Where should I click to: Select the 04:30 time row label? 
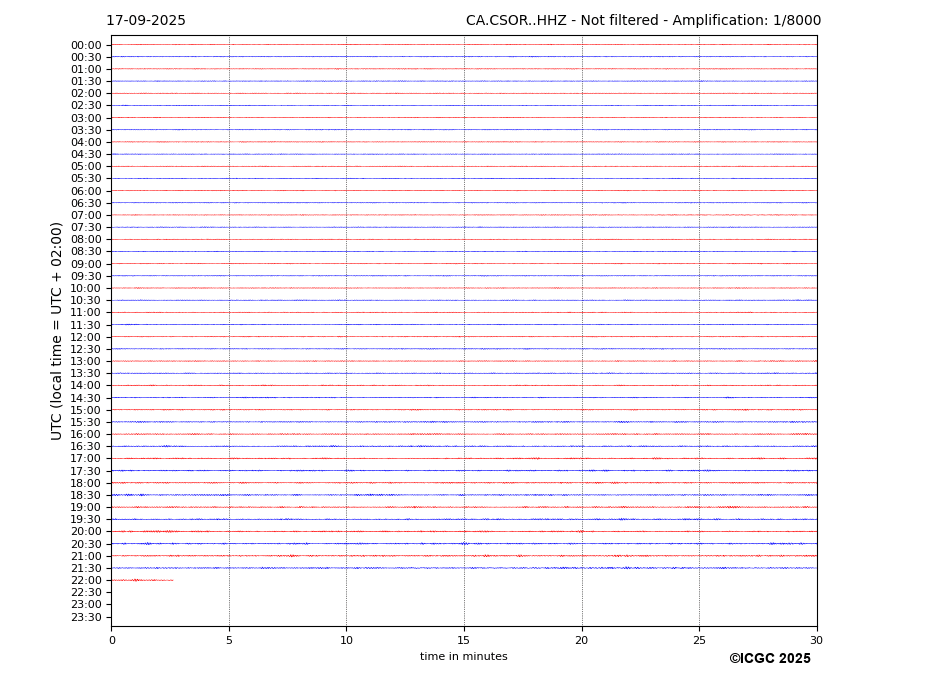point(86,155)
